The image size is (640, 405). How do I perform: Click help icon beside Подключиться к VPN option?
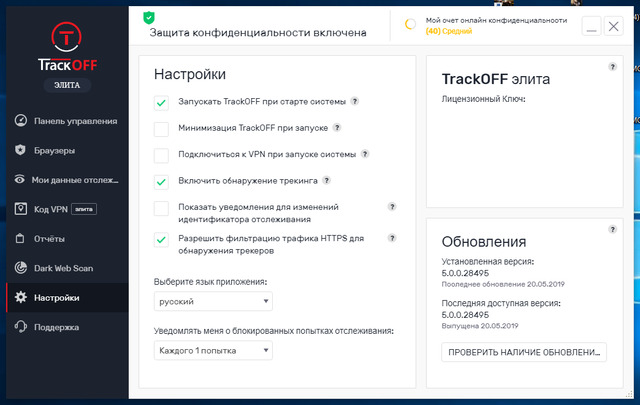pyautogui.click(x=365, y=155)
